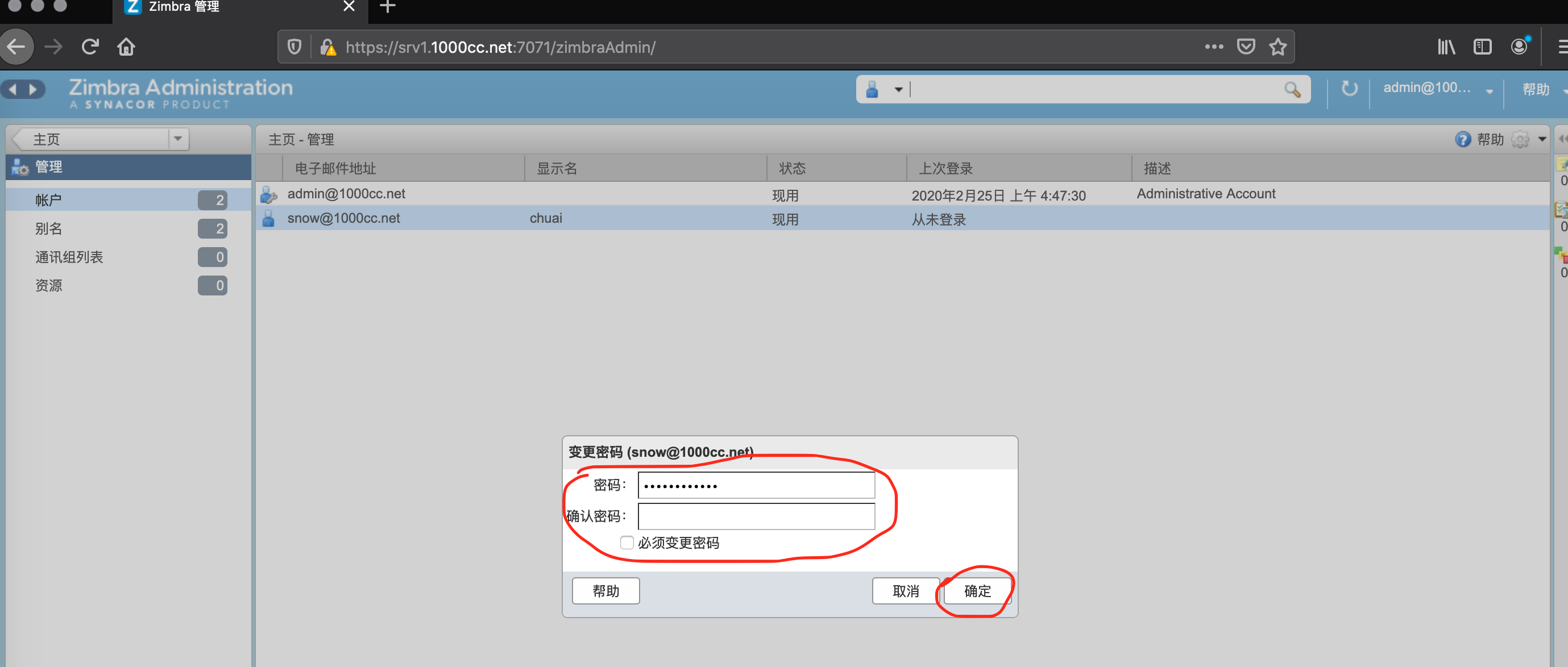Sort by 电子邮件地址 column header
The width and height of the screenshot is (1568, 667).
pyautogui.click(x=403, y=168)
